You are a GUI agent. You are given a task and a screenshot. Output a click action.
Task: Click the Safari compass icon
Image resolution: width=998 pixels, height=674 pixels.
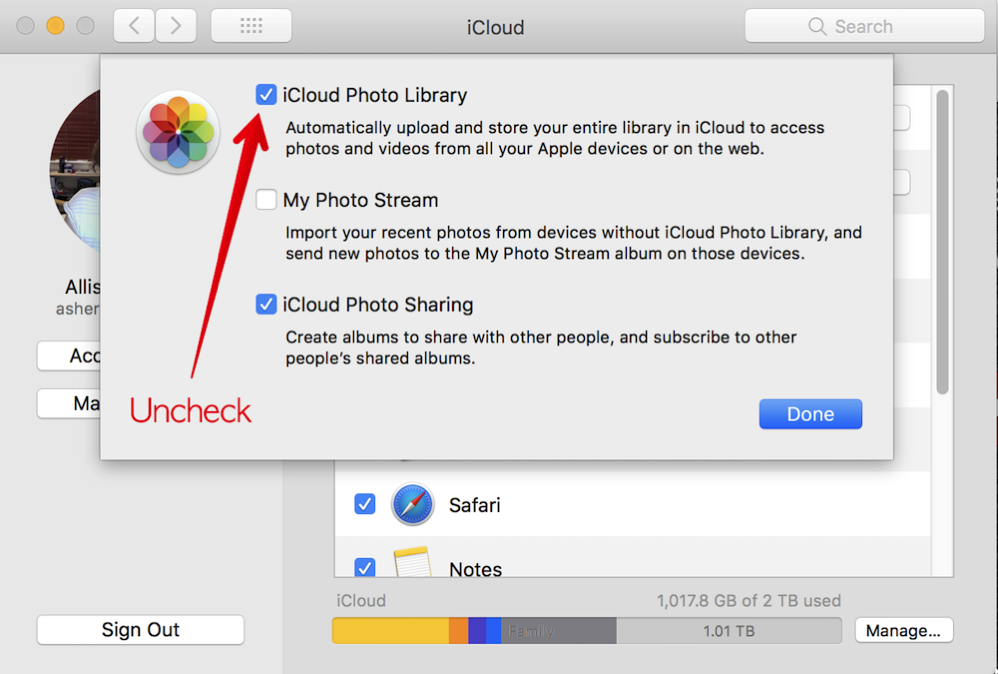tap(412, 505)
